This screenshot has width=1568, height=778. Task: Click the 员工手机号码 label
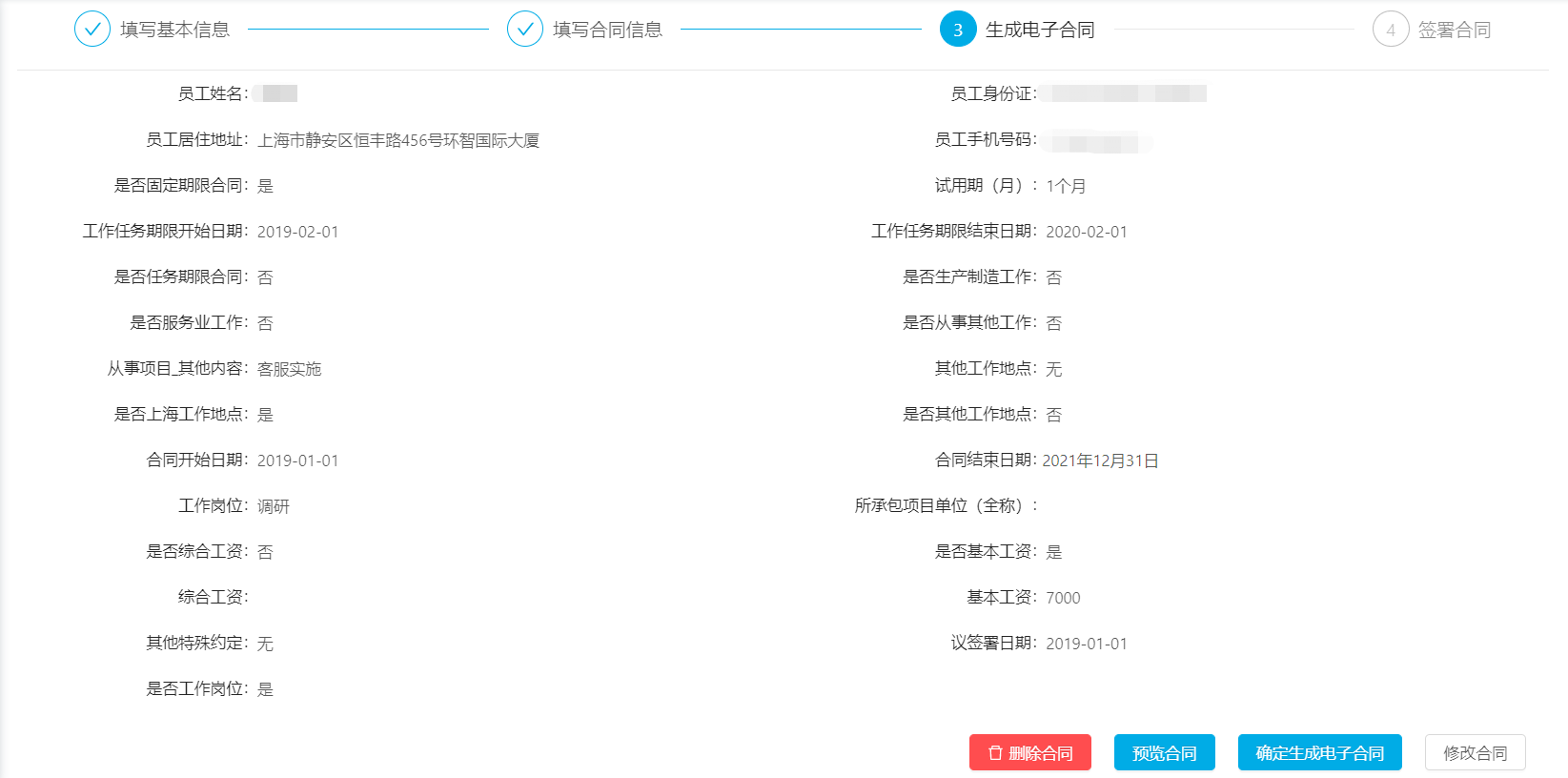986,140
